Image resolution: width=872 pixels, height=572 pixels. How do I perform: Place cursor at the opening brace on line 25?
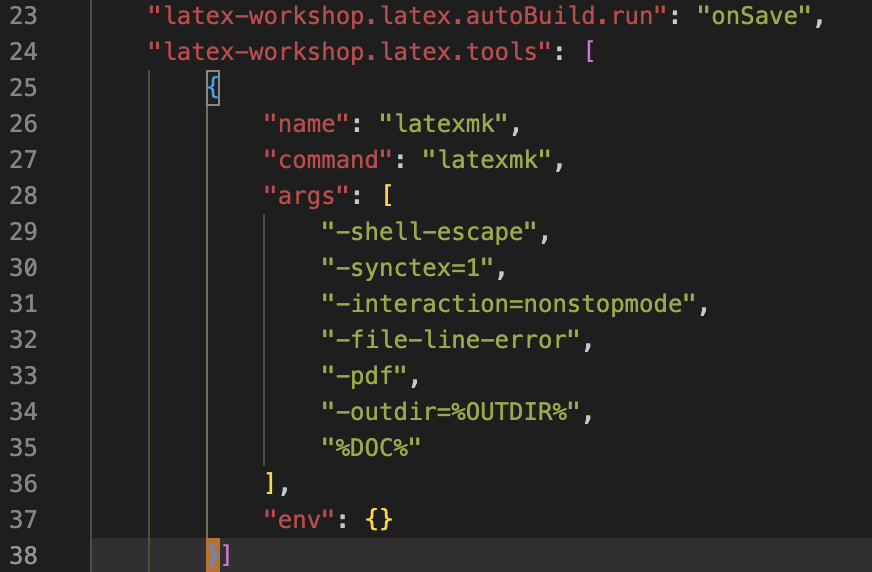213,88
